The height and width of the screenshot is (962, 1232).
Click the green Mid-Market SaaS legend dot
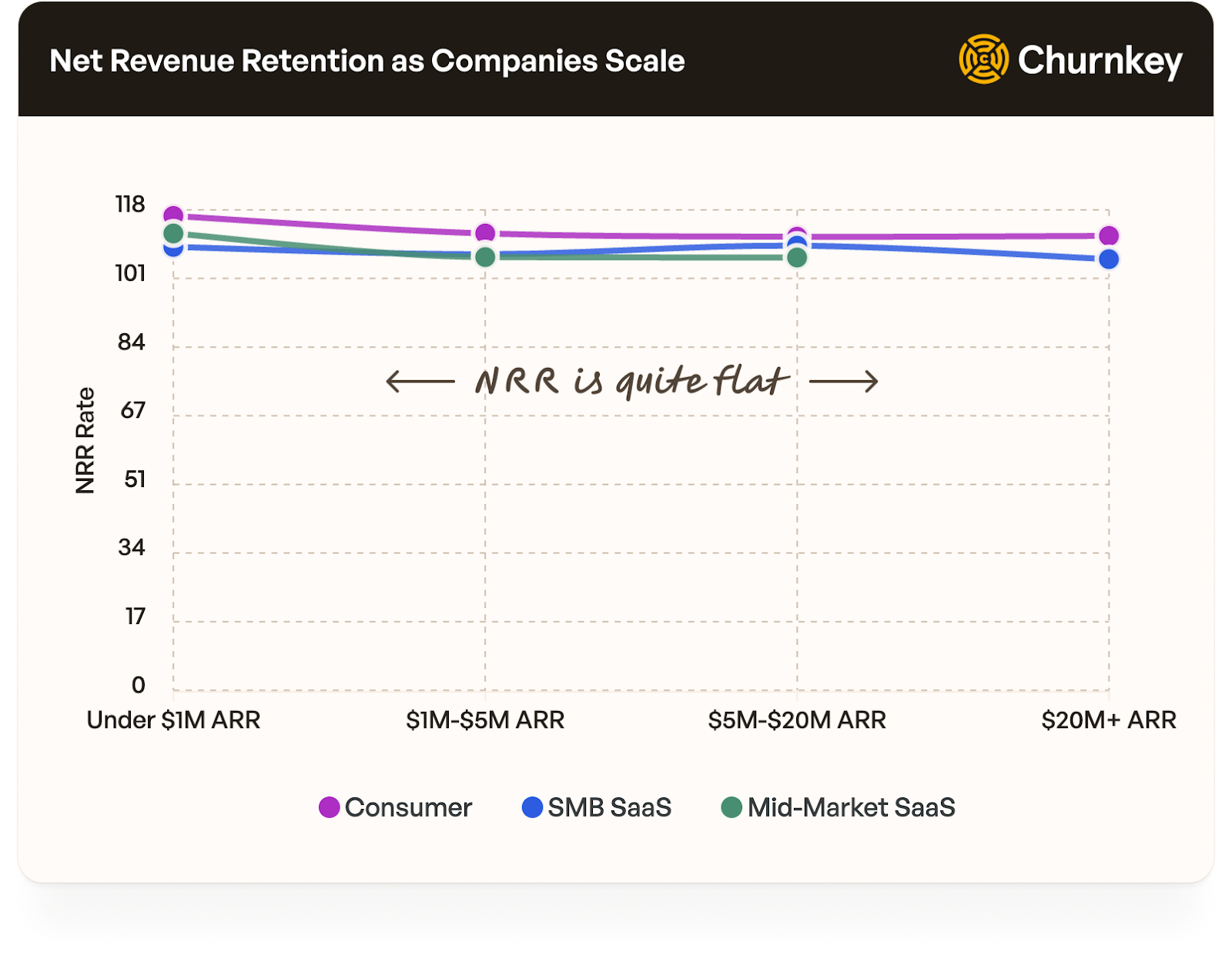click(x=731, y=807)
